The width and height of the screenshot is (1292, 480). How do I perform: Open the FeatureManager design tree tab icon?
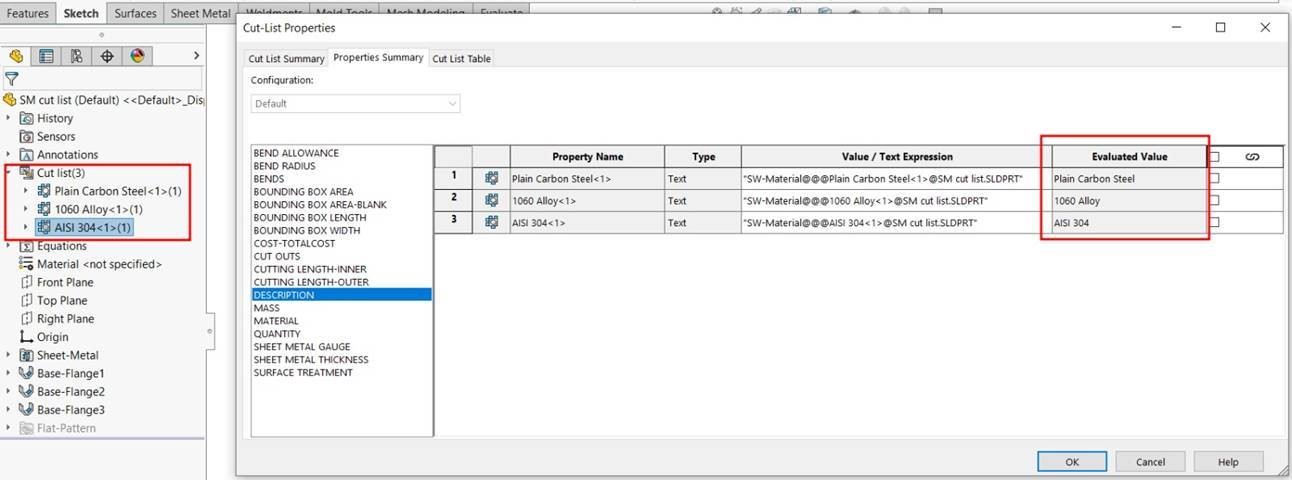16,56
